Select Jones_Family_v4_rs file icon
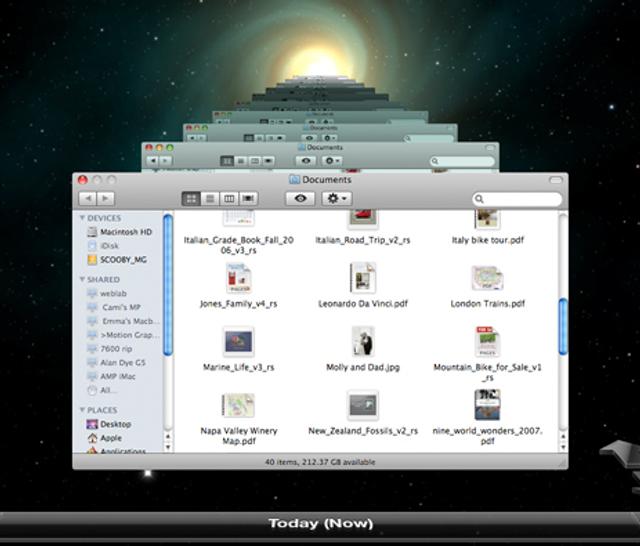The height and width of the screenshot is (546, 640). coord(239,279)
